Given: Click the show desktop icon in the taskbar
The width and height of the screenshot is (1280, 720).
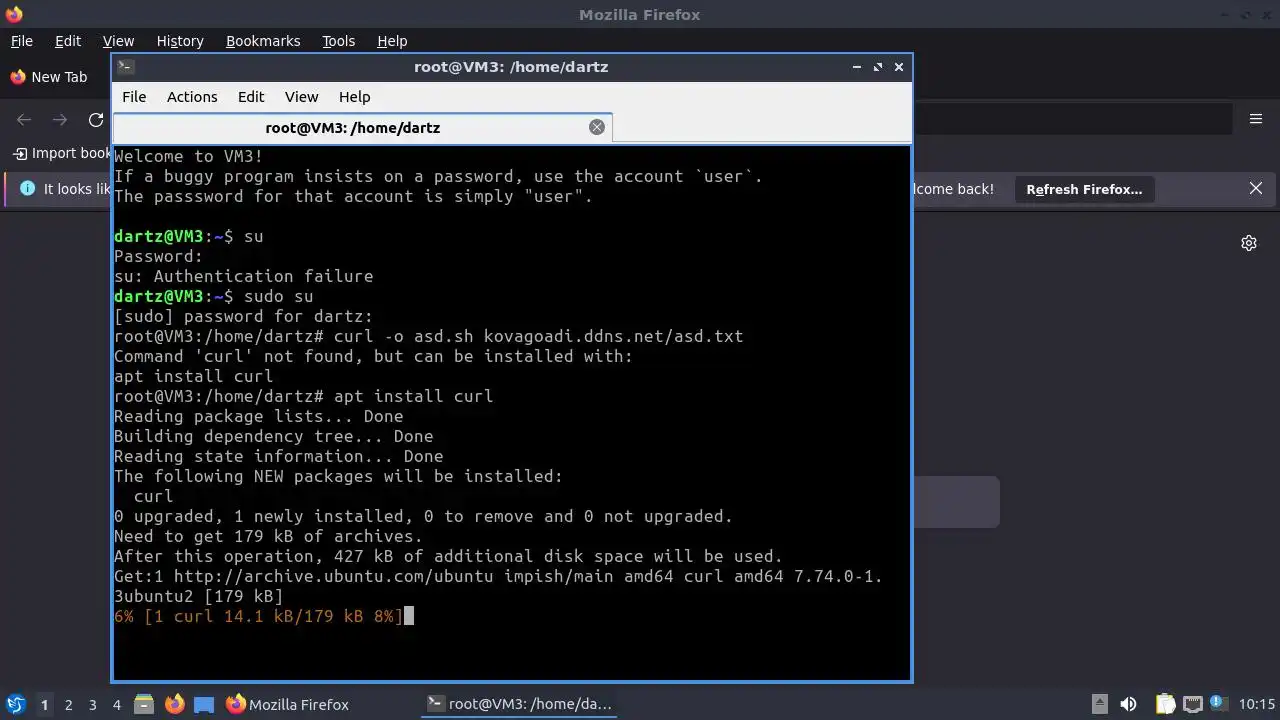Looking at the screenshot, I should click(204, 704).
